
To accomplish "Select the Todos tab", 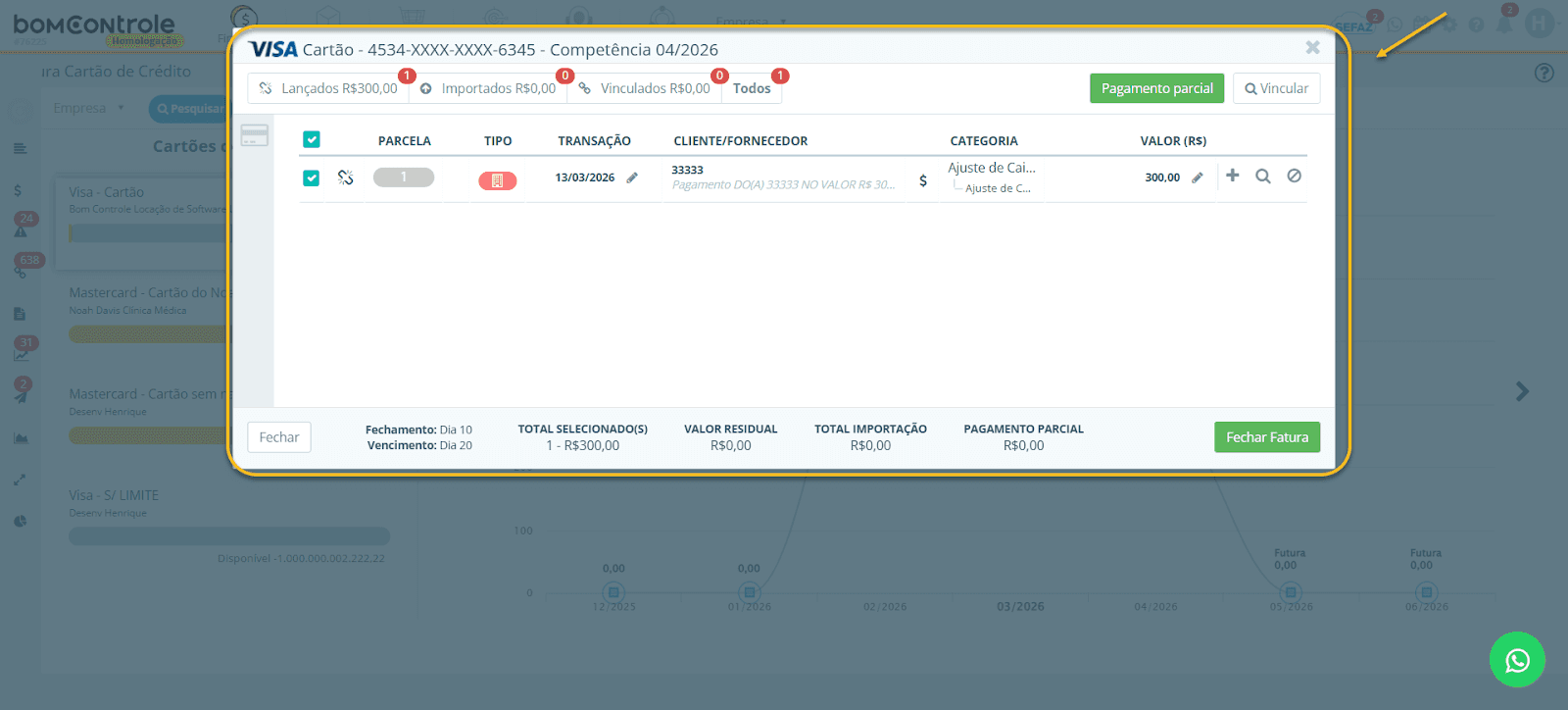I will [x=752, y=88].
